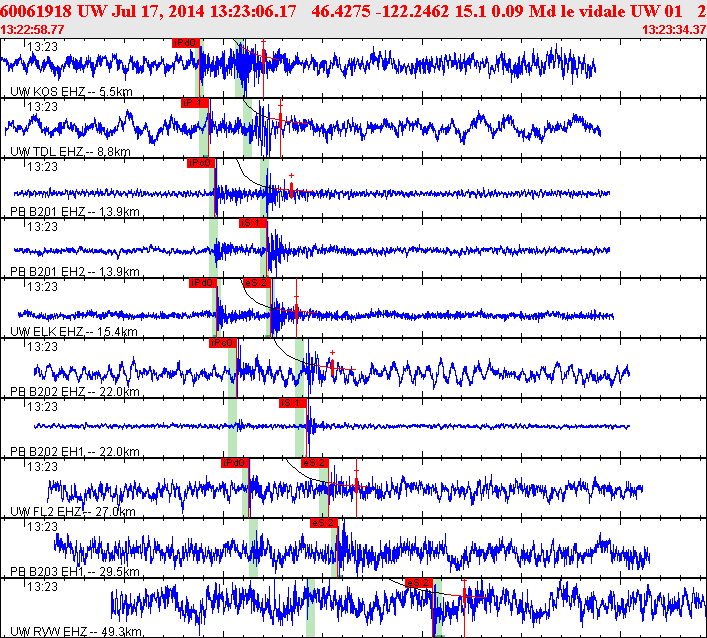Viewport: 707px width, 638px height.
Task: Click the red coda cross on FL2 trace
Action: (356, 471)
